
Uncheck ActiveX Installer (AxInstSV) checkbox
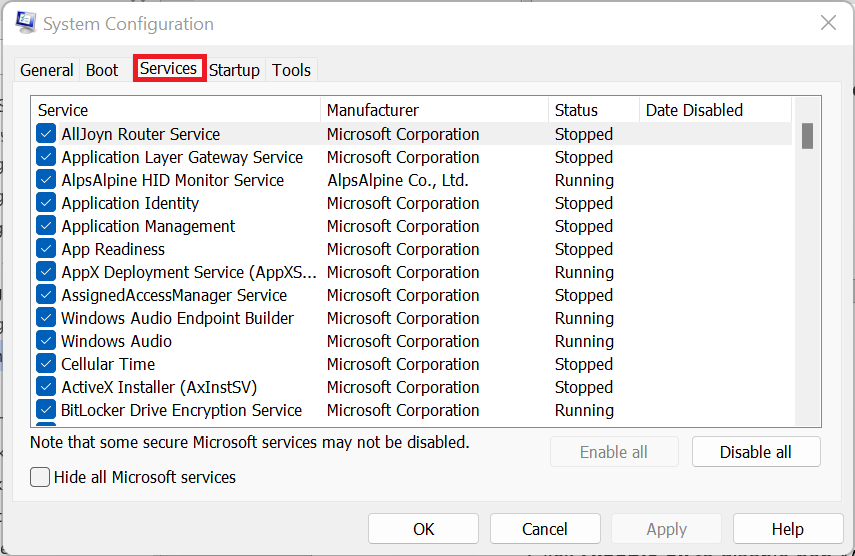point(46,386)
